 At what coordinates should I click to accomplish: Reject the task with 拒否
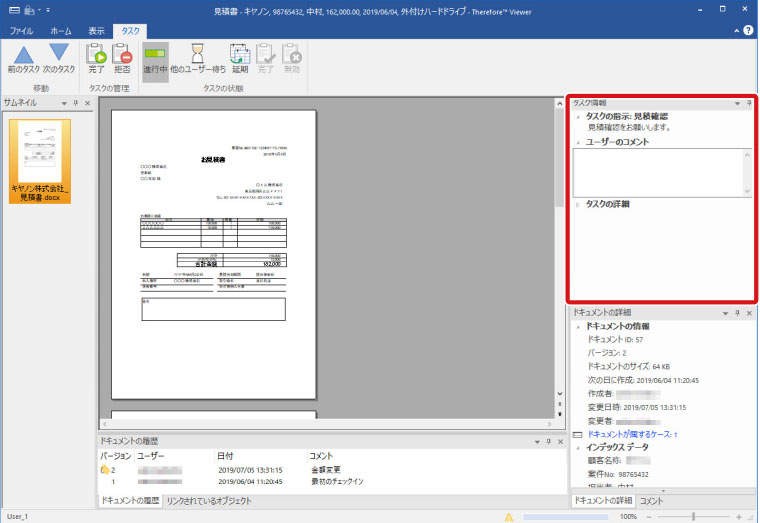point(122,59)
